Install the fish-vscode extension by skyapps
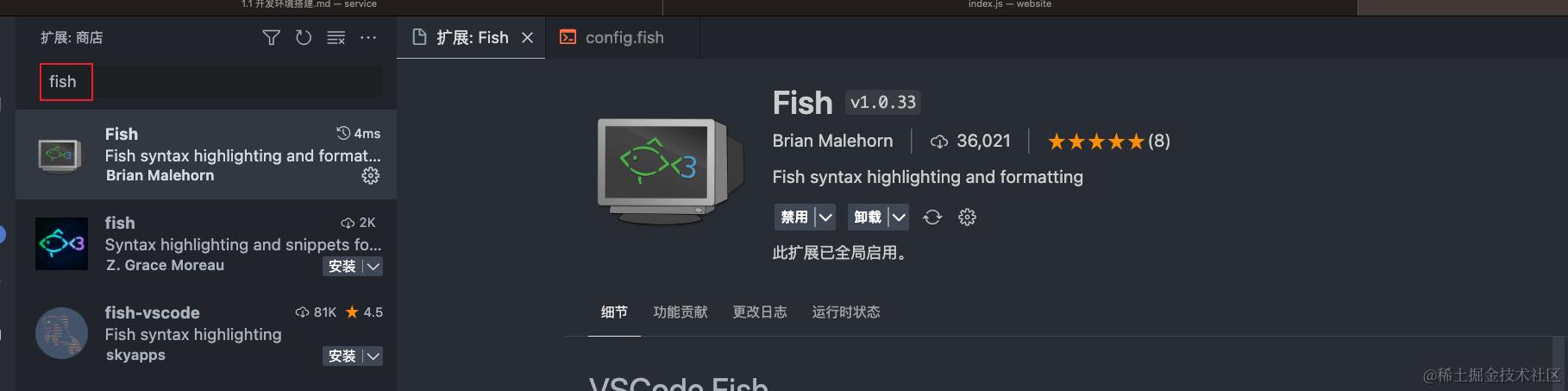 tap(342, 356)
